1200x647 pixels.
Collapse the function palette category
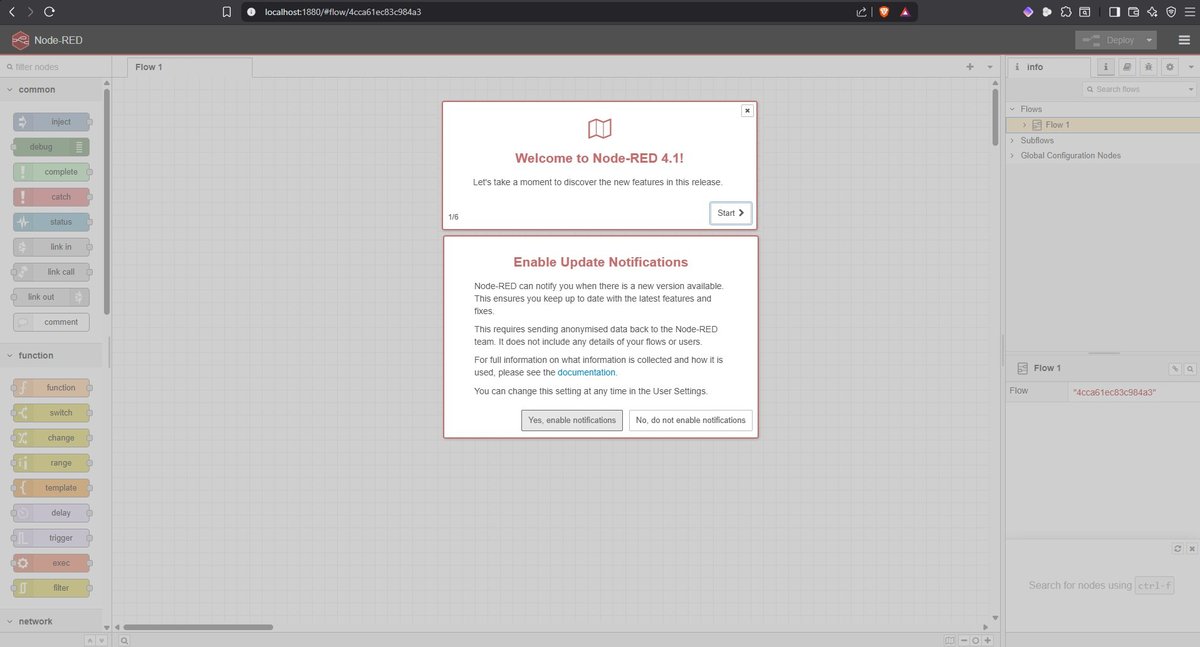coord(52,356)
